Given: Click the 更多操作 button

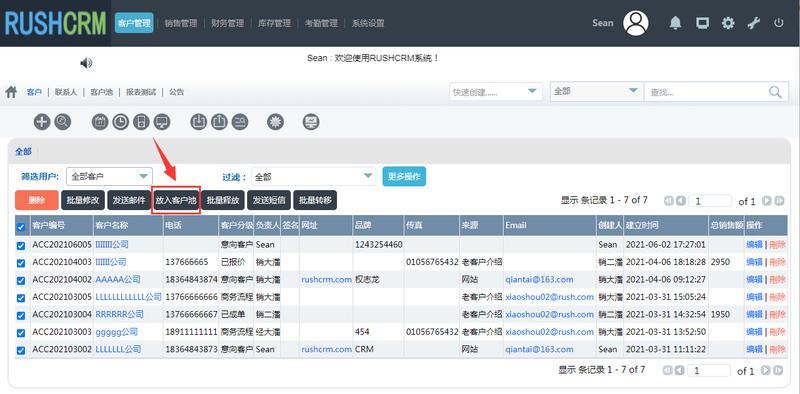Looking at the screenshot, I should click(x=404, y=177).
